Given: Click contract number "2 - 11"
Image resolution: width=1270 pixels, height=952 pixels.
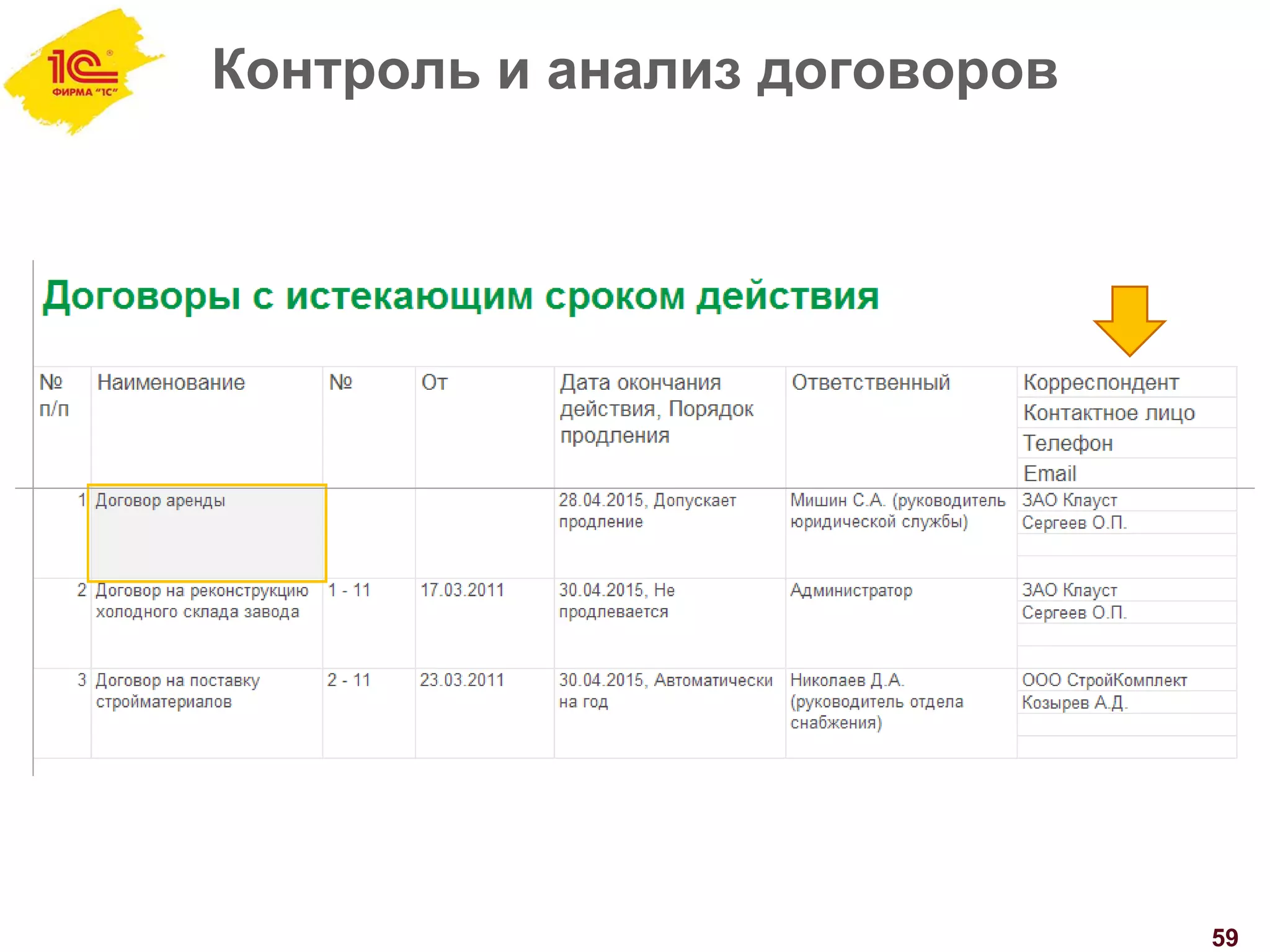Looking at the screenshot, I should (x=368, y=713).
